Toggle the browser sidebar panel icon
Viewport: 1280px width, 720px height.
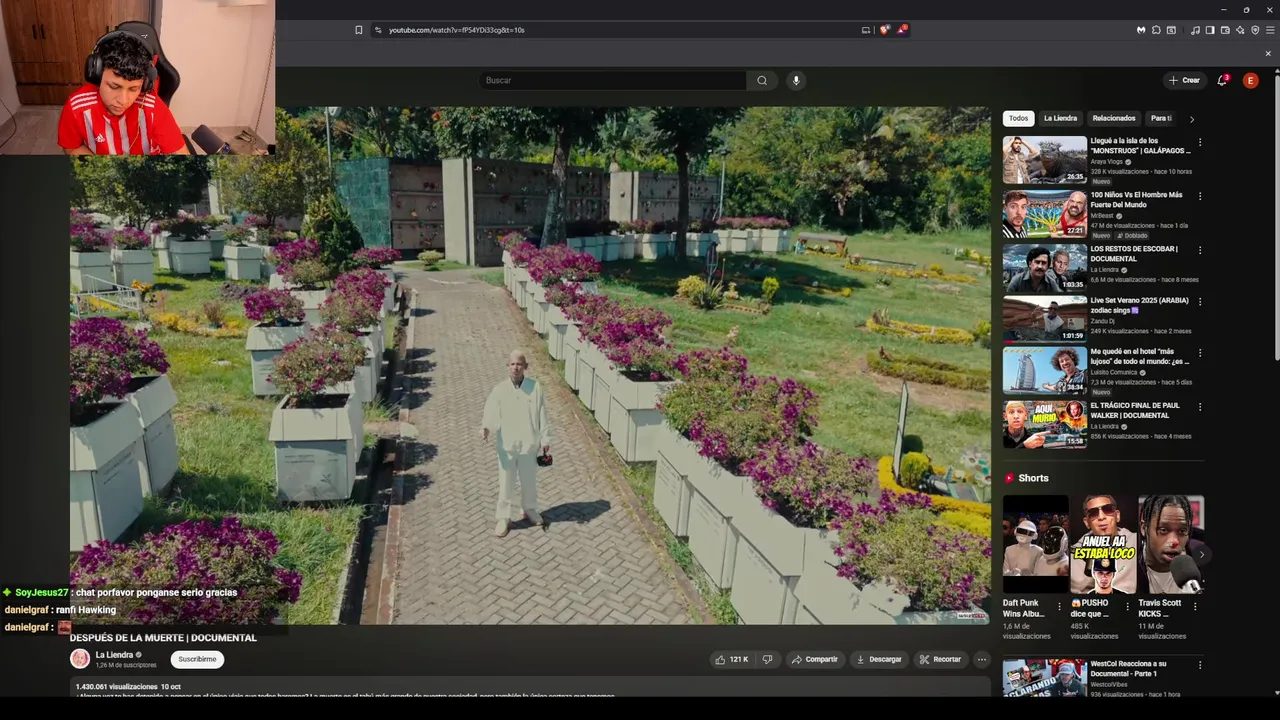click(x=1210, y=30)
